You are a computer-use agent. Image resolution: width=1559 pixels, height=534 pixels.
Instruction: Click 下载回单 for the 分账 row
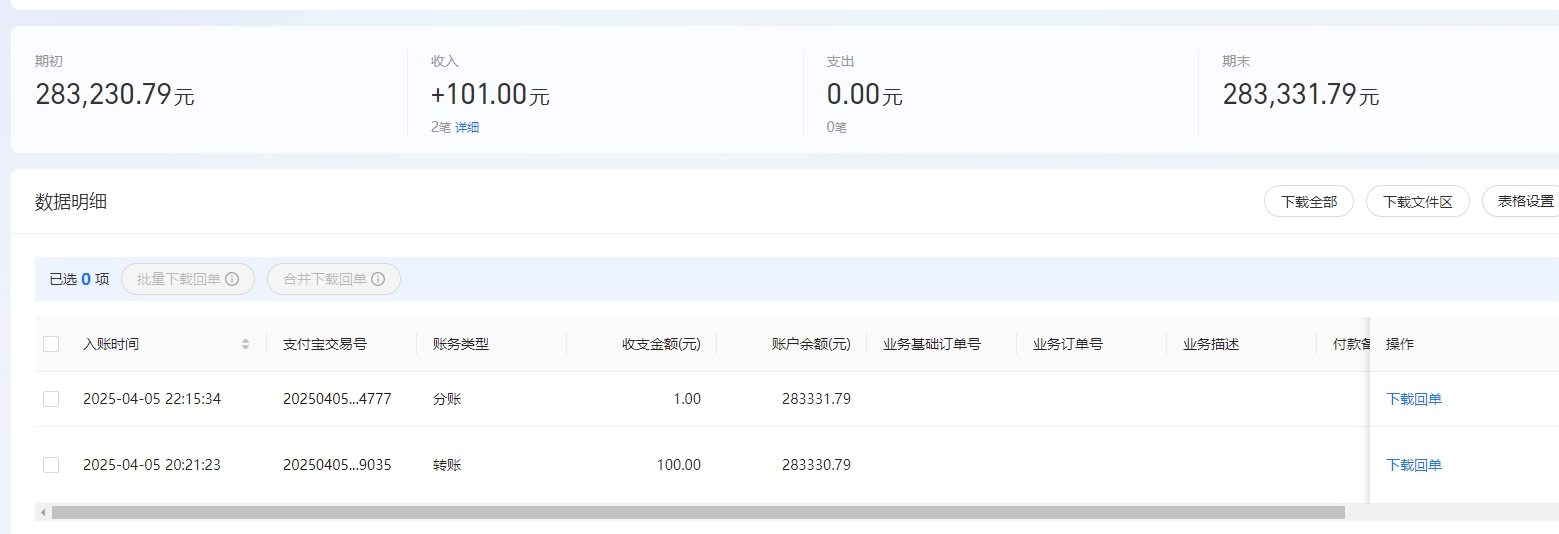[x=1414, y=399]
